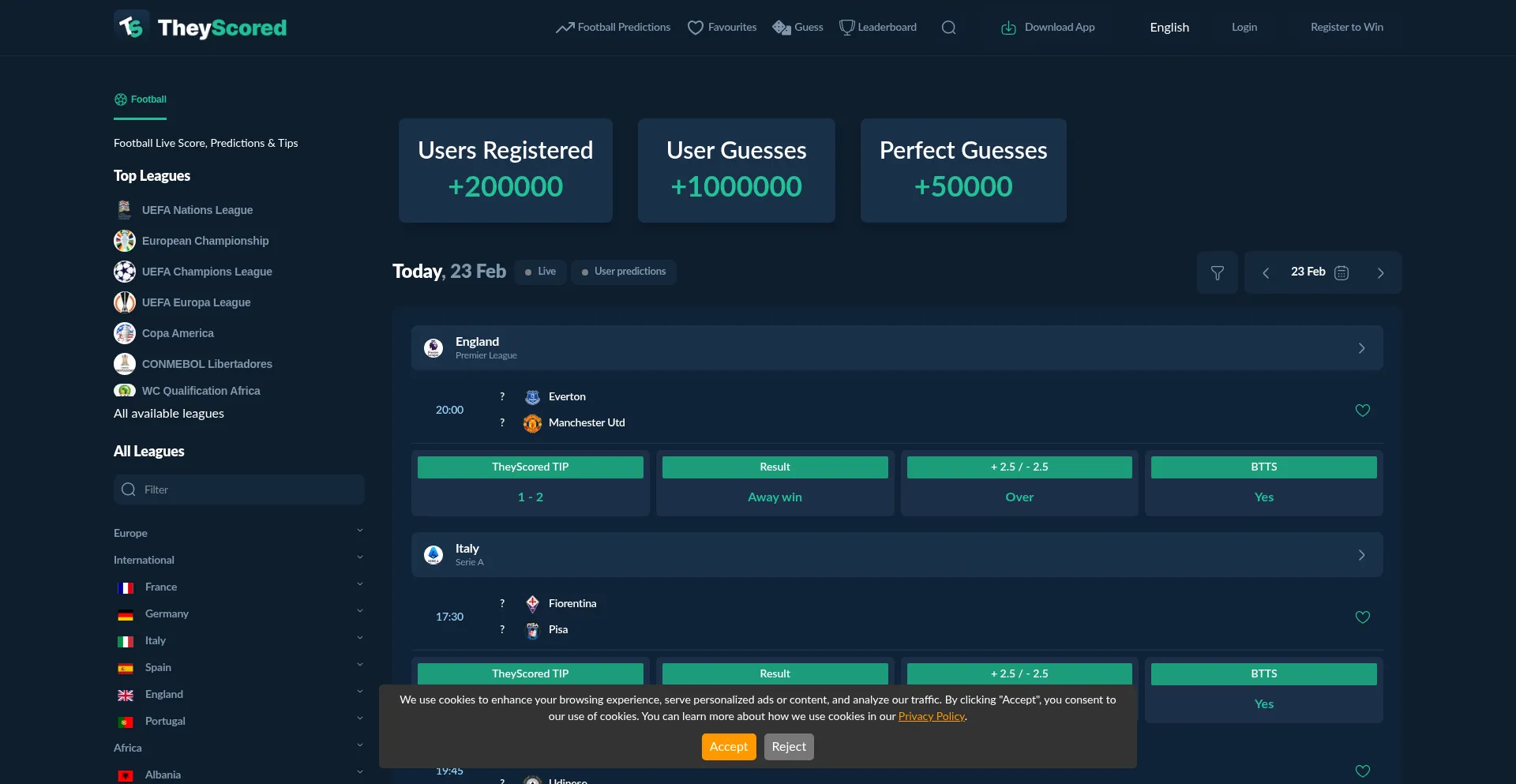This screenshot has height=784, width=1516.
Task: Toggle the Live filter
Action: pyautogui.click(x=541, y=272)
